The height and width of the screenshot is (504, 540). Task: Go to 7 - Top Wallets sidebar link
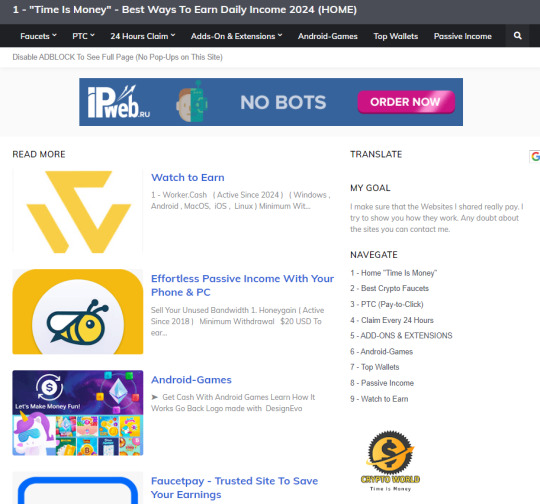375,367
